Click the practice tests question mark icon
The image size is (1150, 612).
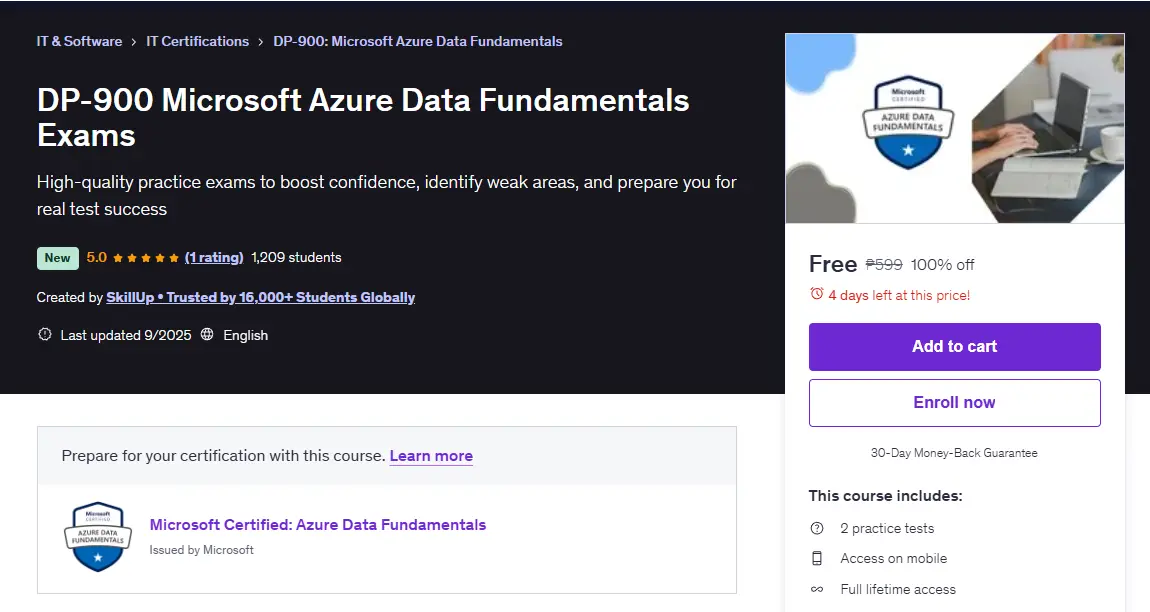point(816,528)
